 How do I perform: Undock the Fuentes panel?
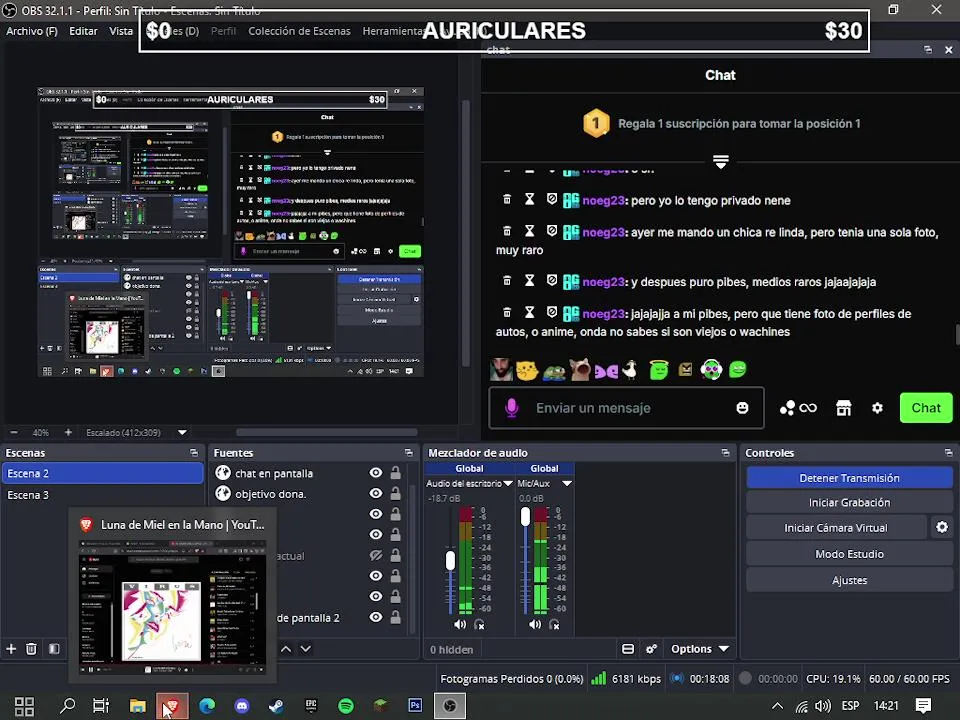coord(408,452)
